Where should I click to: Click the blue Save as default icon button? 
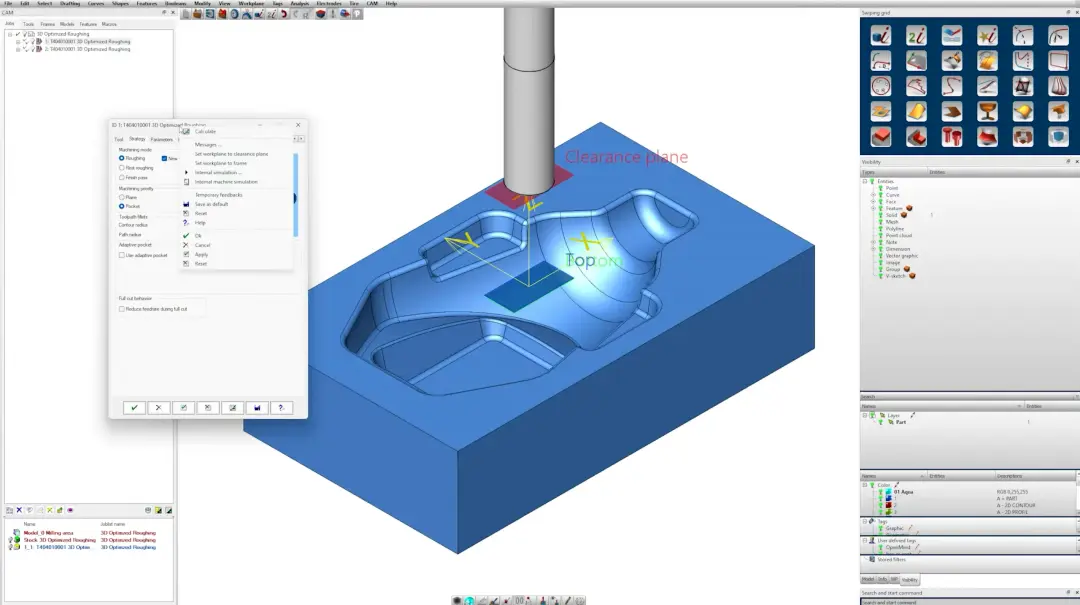(x=257, y=407)
